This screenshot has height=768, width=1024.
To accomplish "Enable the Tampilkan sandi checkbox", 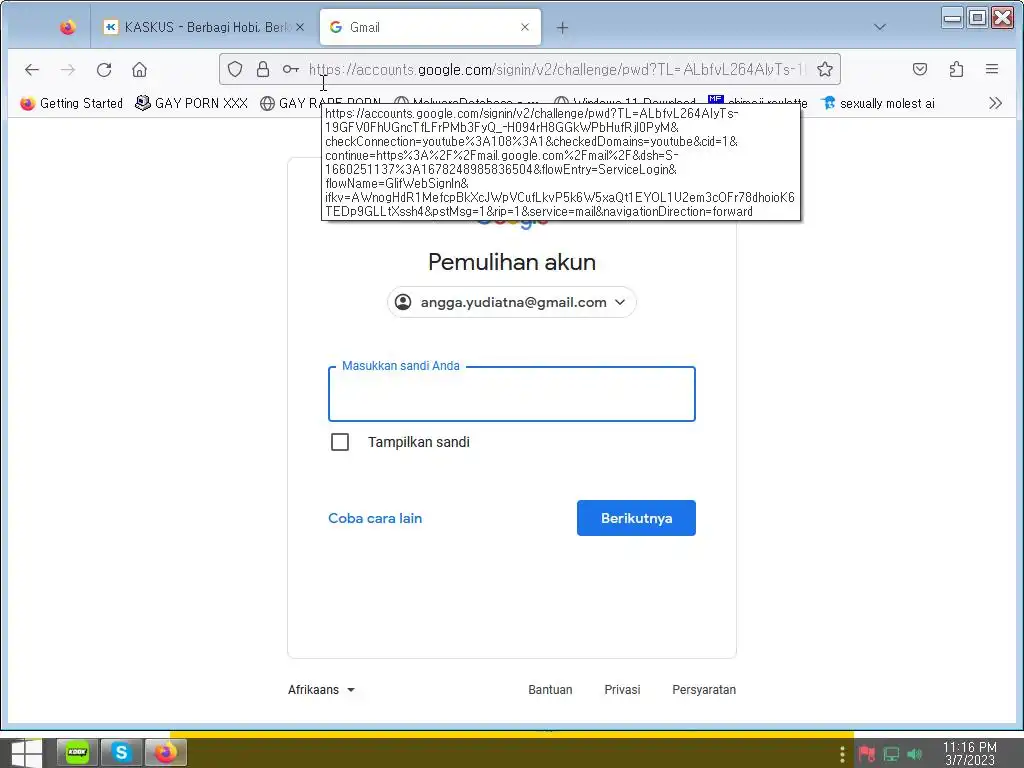I will tap(340, 442).
